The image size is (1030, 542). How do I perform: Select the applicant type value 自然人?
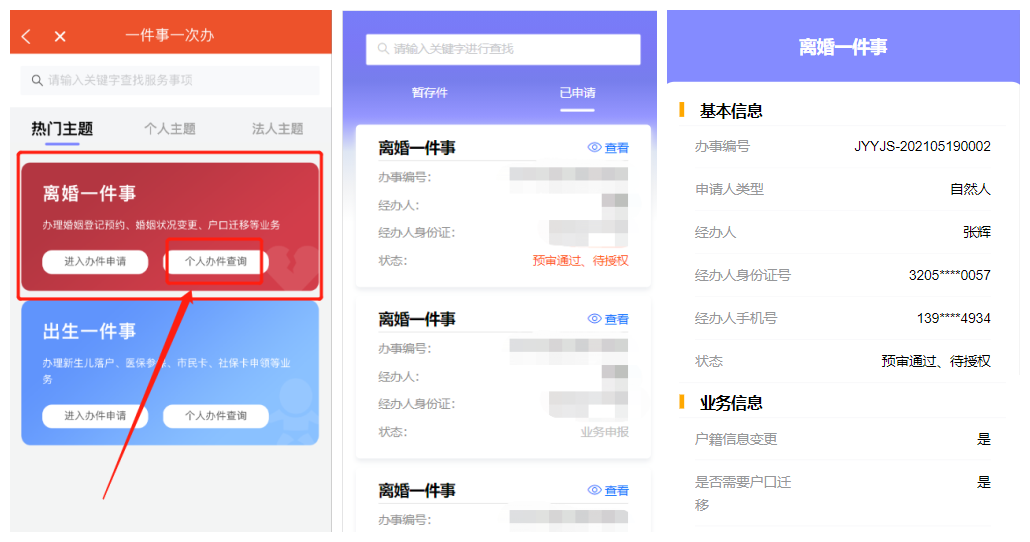click(970, 189)
